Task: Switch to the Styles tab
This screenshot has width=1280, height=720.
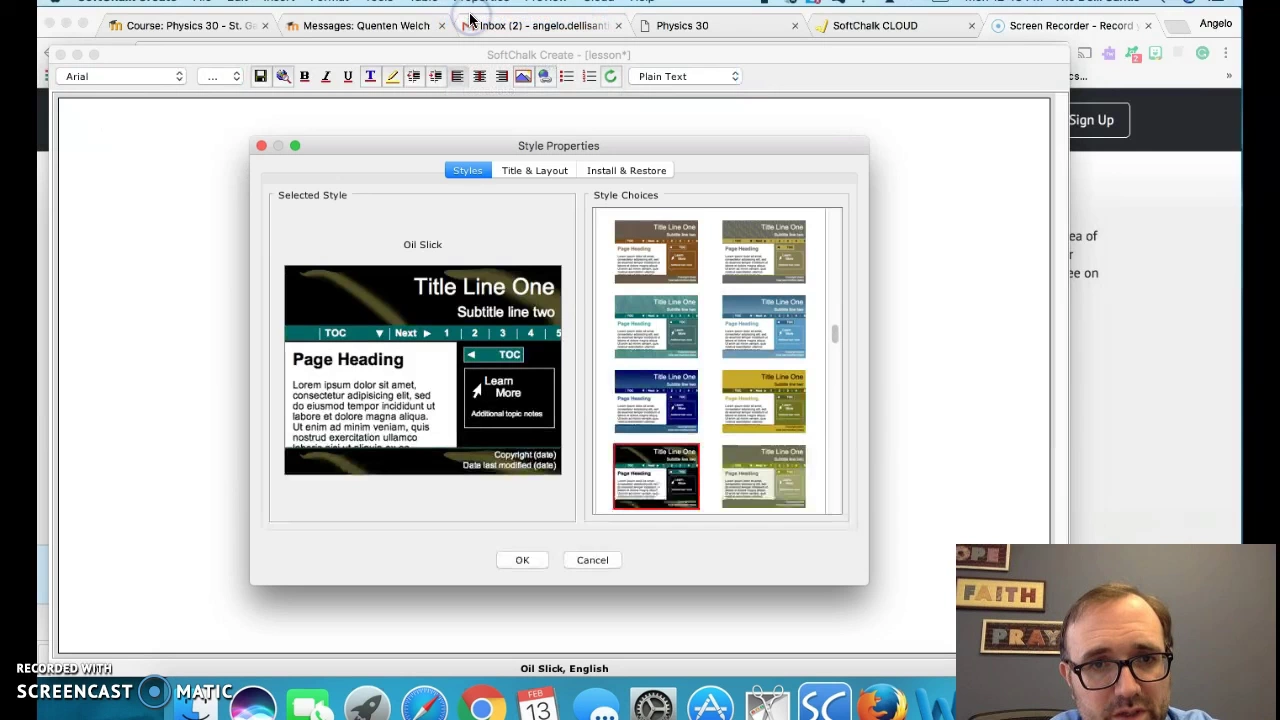Action: 467,171
